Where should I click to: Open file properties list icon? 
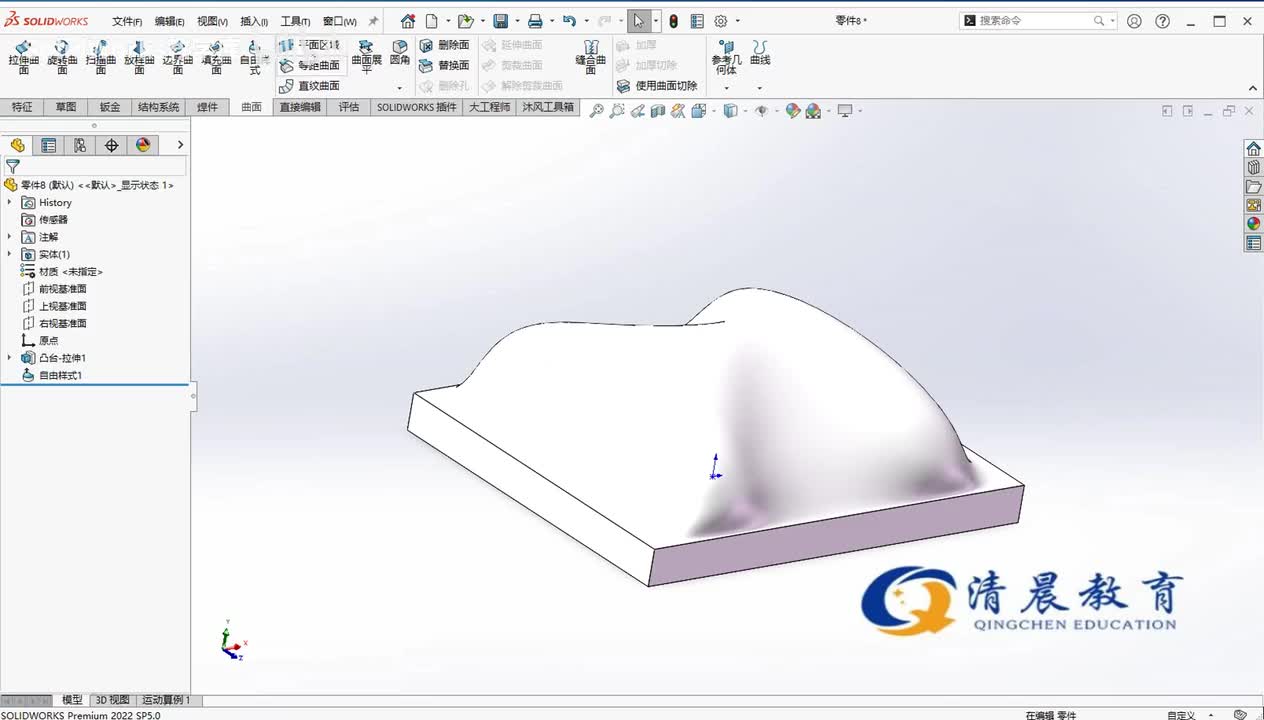click(697, 21)
